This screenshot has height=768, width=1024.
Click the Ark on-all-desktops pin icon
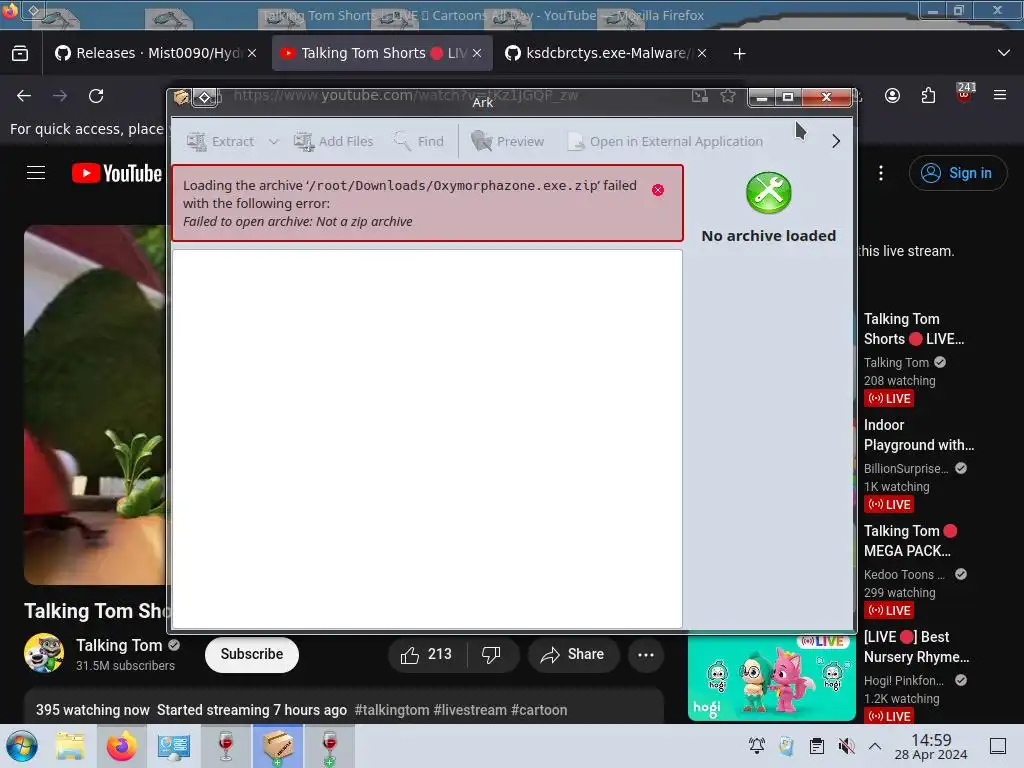coord(204,97)
